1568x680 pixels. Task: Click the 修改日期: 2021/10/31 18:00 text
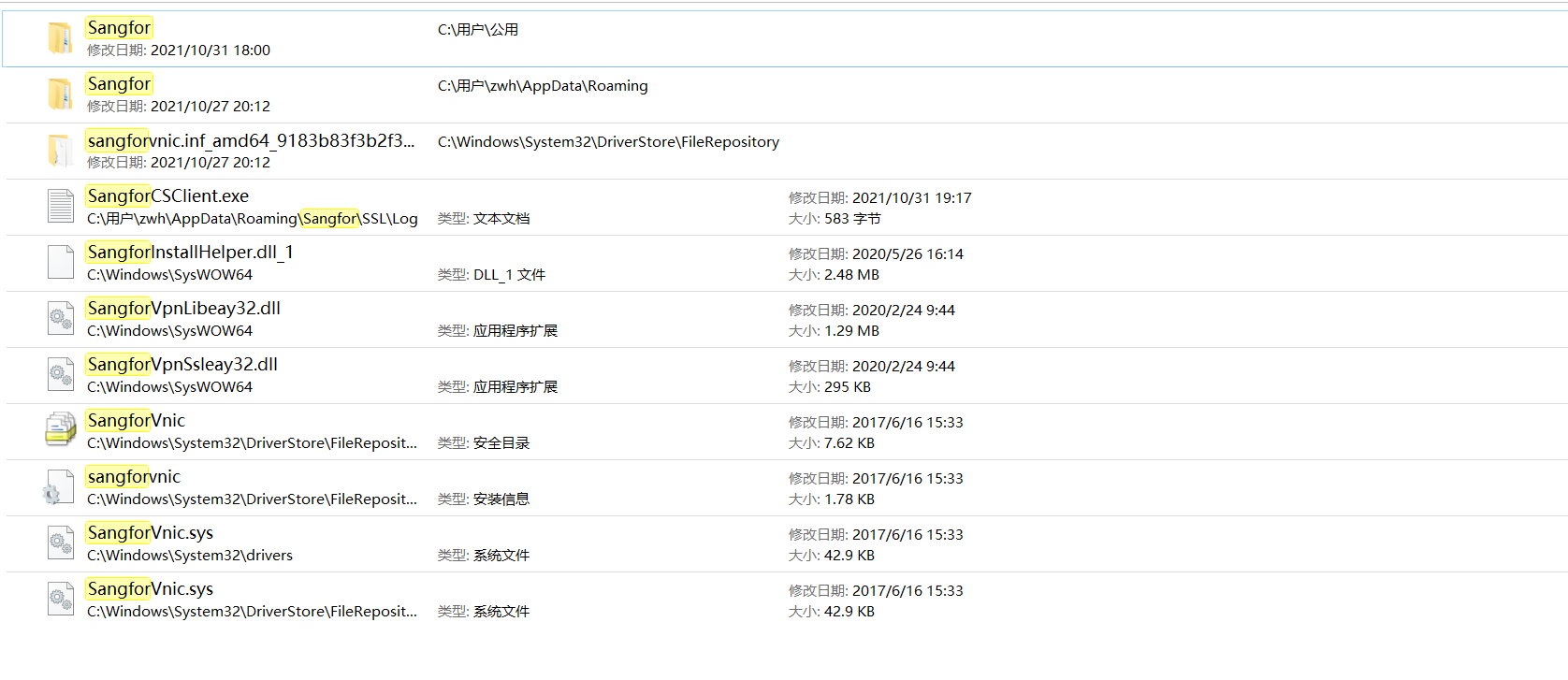tap(179, 51)
